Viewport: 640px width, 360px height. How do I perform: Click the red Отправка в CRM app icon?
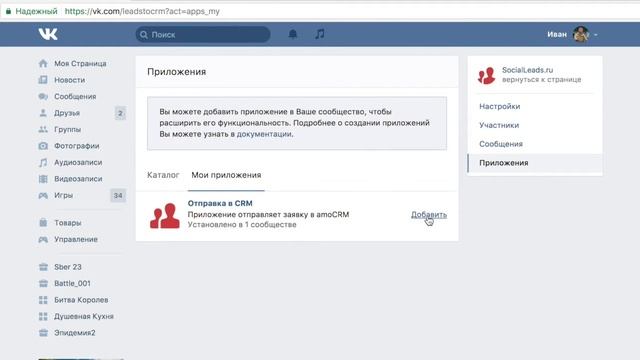pos(164,216)
